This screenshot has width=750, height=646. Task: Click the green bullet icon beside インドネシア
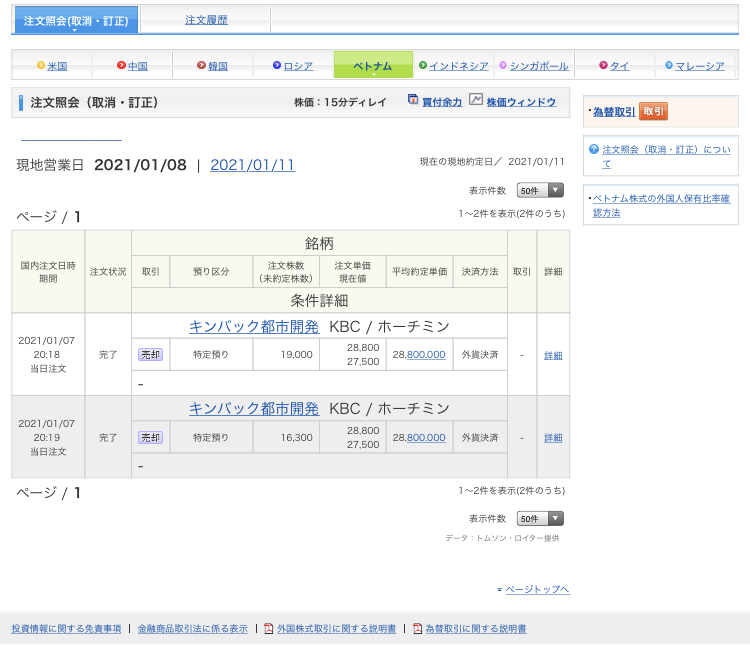(x=423, y=65)
